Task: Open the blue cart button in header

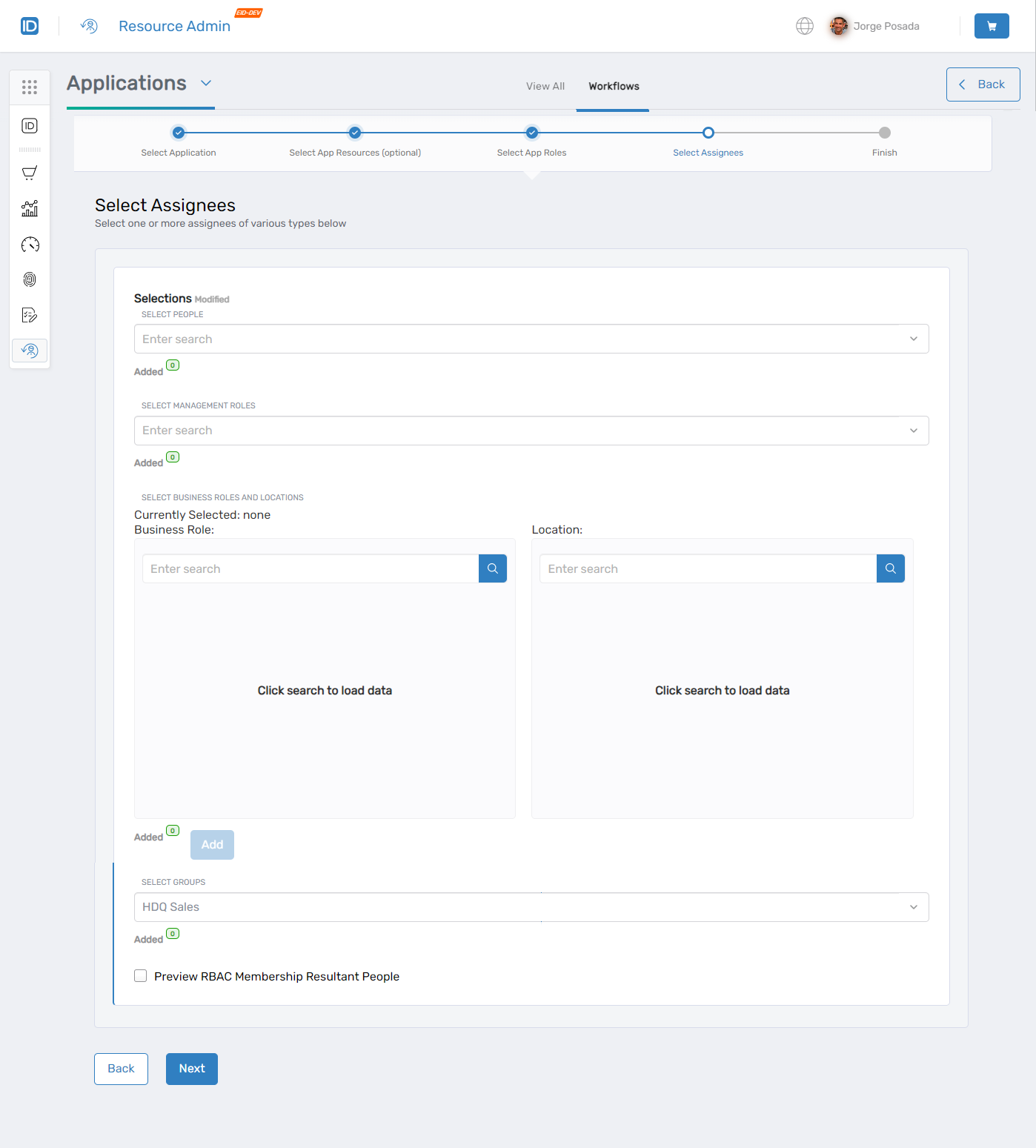Action: point(991,25)
